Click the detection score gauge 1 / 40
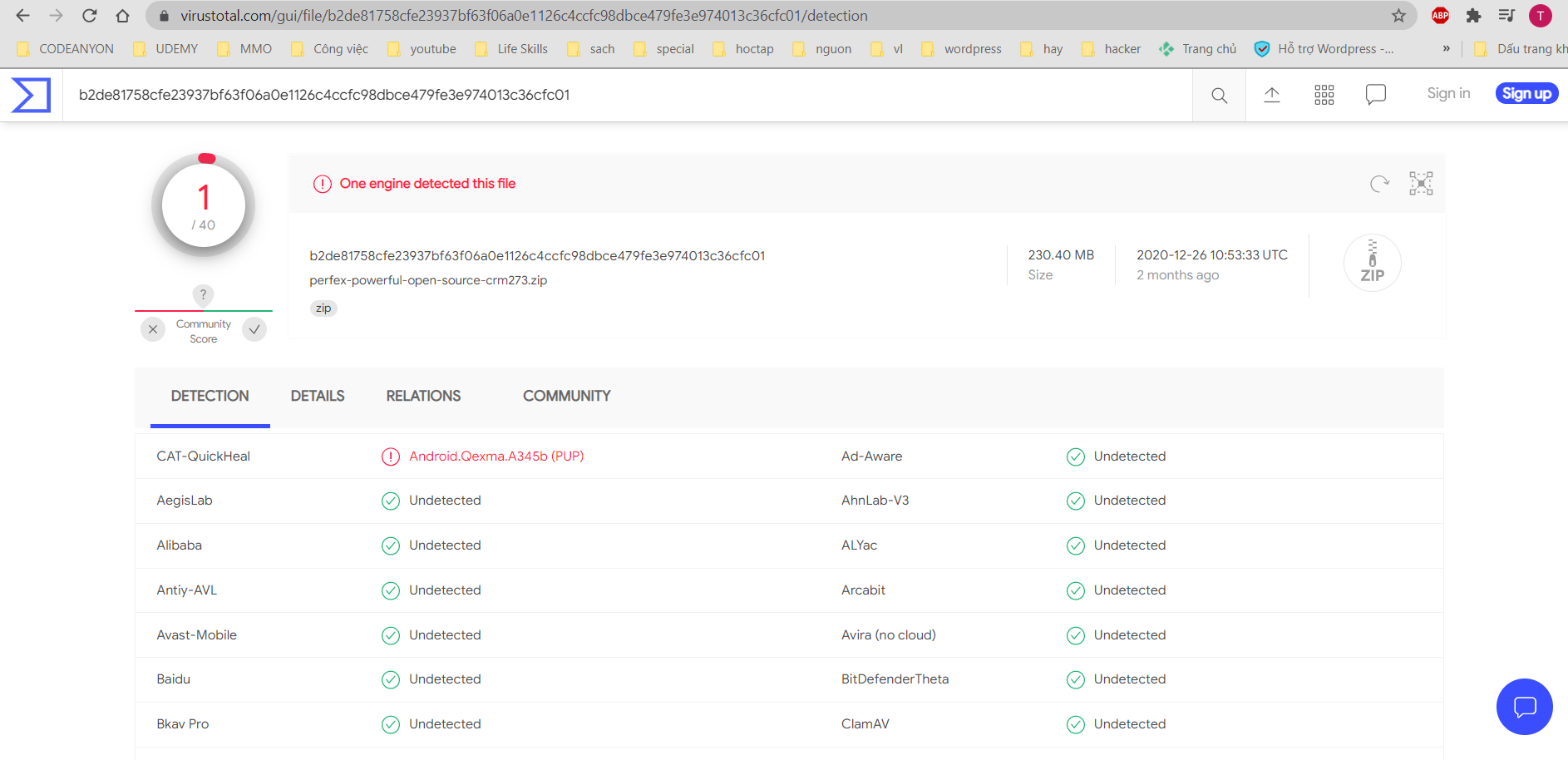Screen dimensions: 1568x760 coord(204,205)
